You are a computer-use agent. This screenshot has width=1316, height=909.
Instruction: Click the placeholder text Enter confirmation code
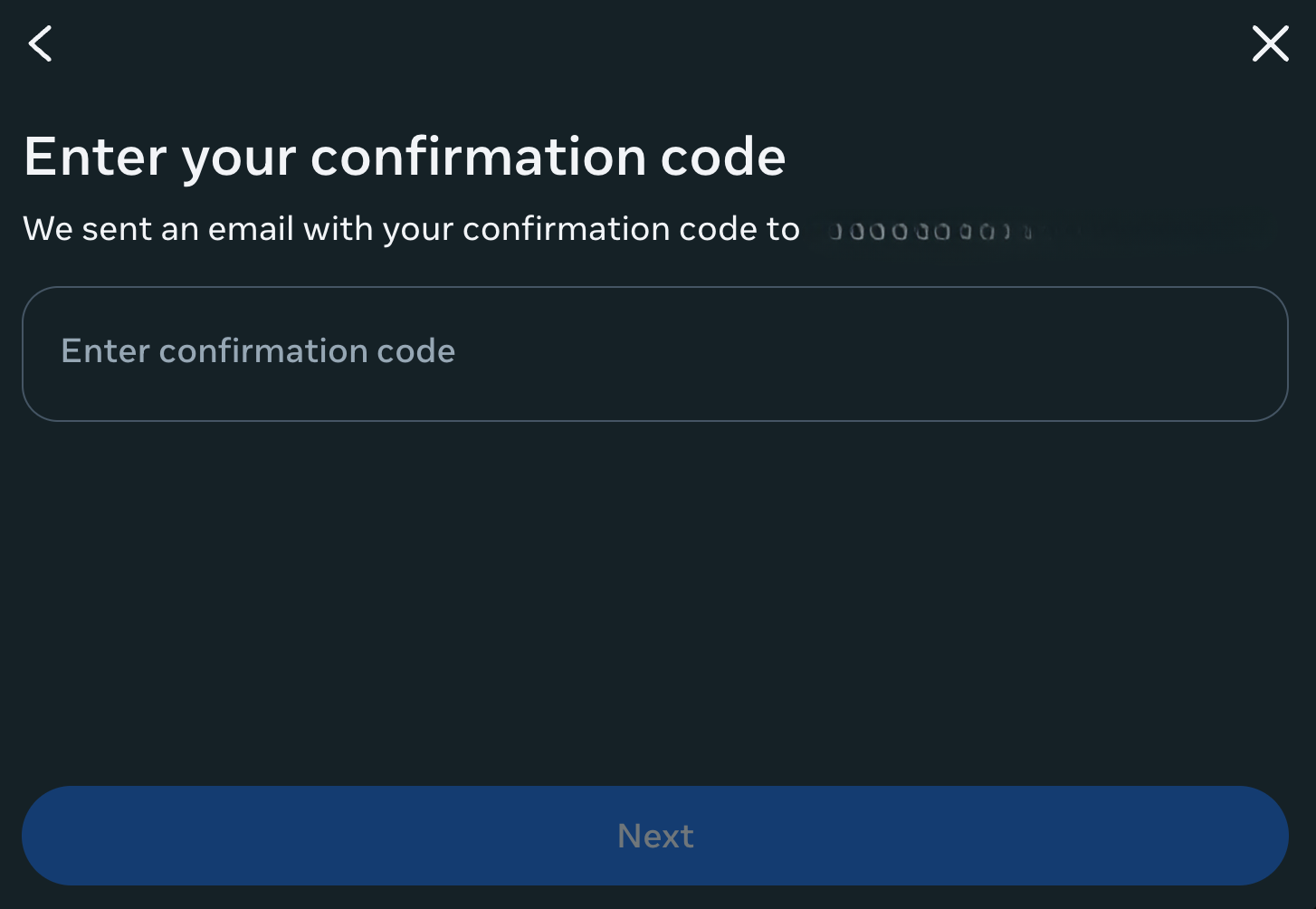pyautogui.click(x=258, y=351)
